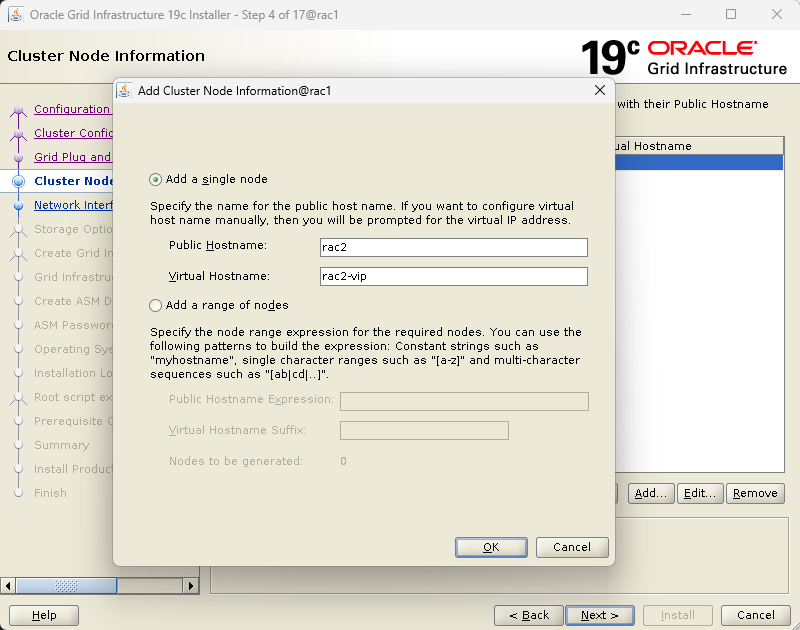Close the Add Cluster Node Information dialog

[x=600, y=90]
